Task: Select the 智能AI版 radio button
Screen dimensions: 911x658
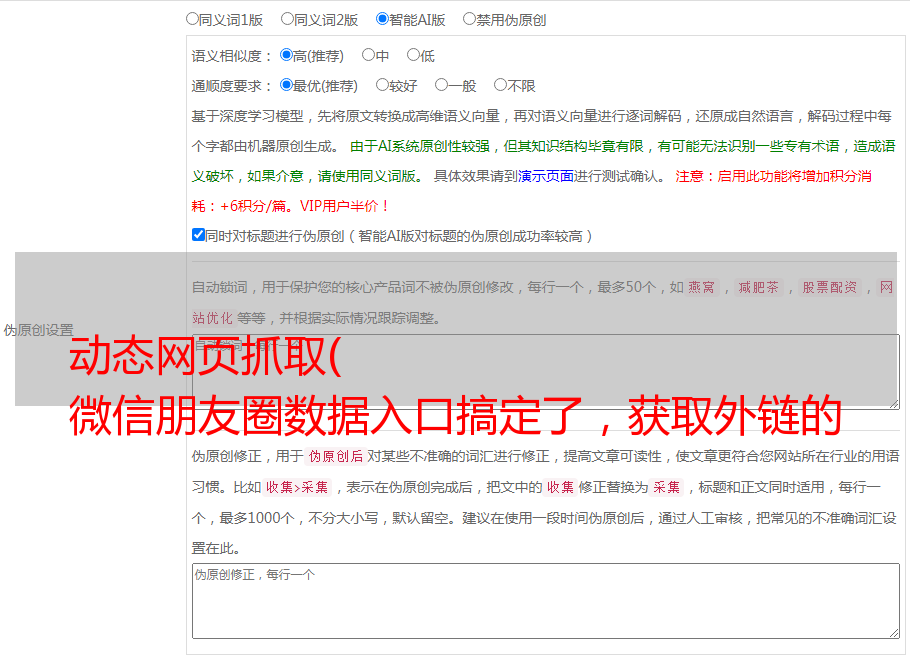Action: tap(382, 19)
